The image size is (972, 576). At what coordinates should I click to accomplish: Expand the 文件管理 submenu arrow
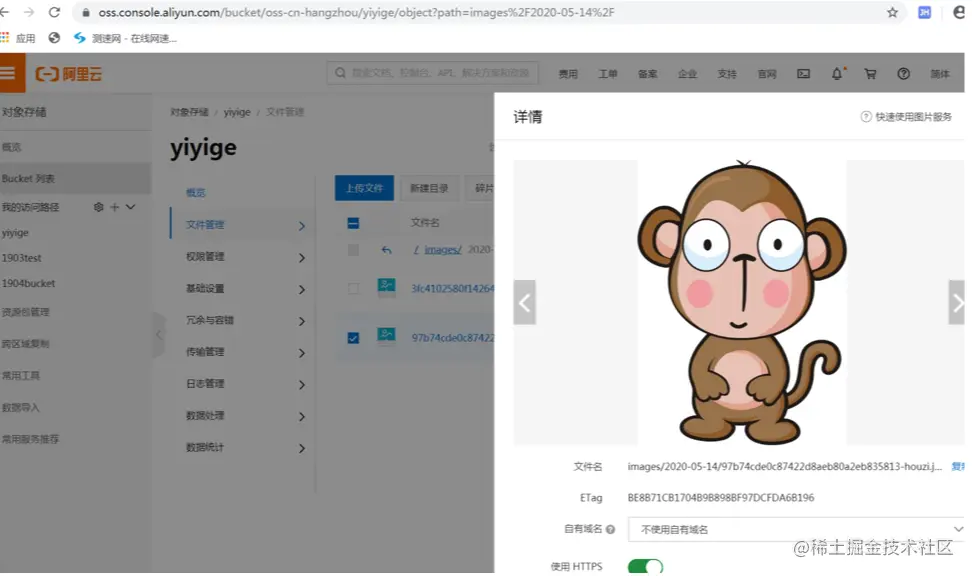(x=302, y=226)
